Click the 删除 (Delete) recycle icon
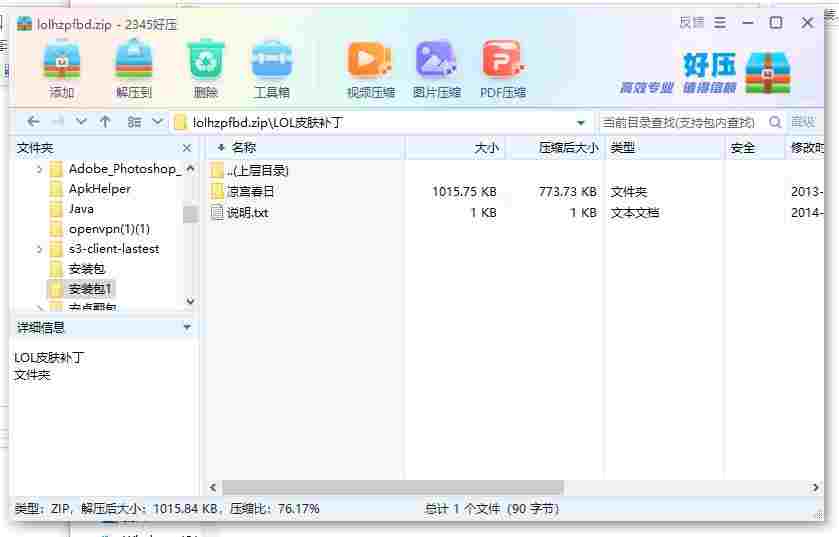Screen dimensions: 839x537 coord(205,68)
